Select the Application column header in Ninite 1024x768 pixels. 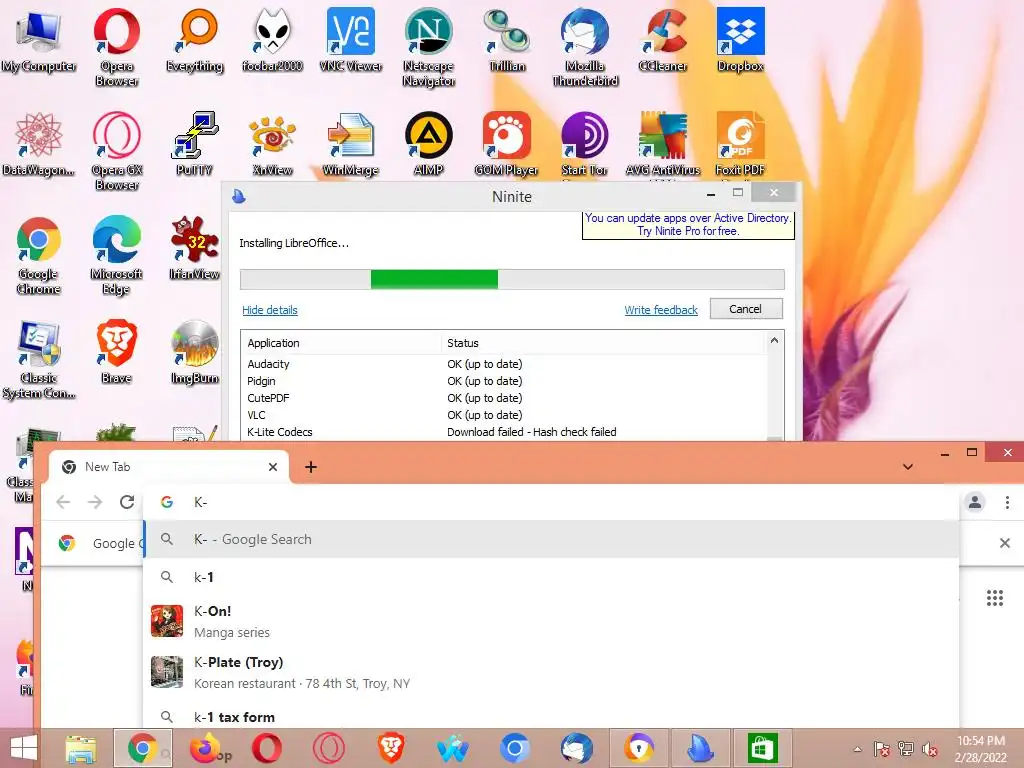pyautogui.click(x=343, y=343)
